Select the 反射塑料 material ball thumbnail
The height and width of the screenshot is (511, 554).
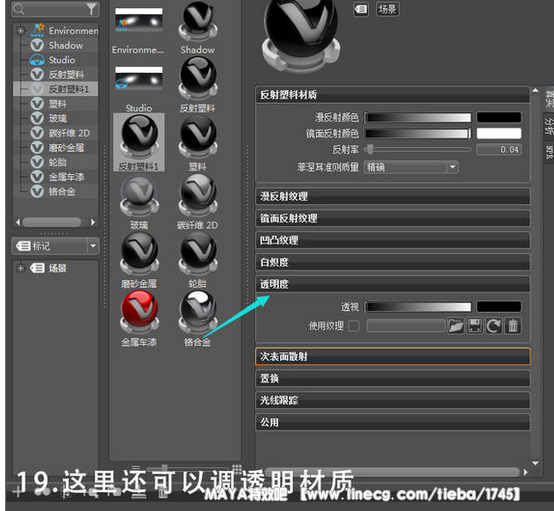point(198,78)
